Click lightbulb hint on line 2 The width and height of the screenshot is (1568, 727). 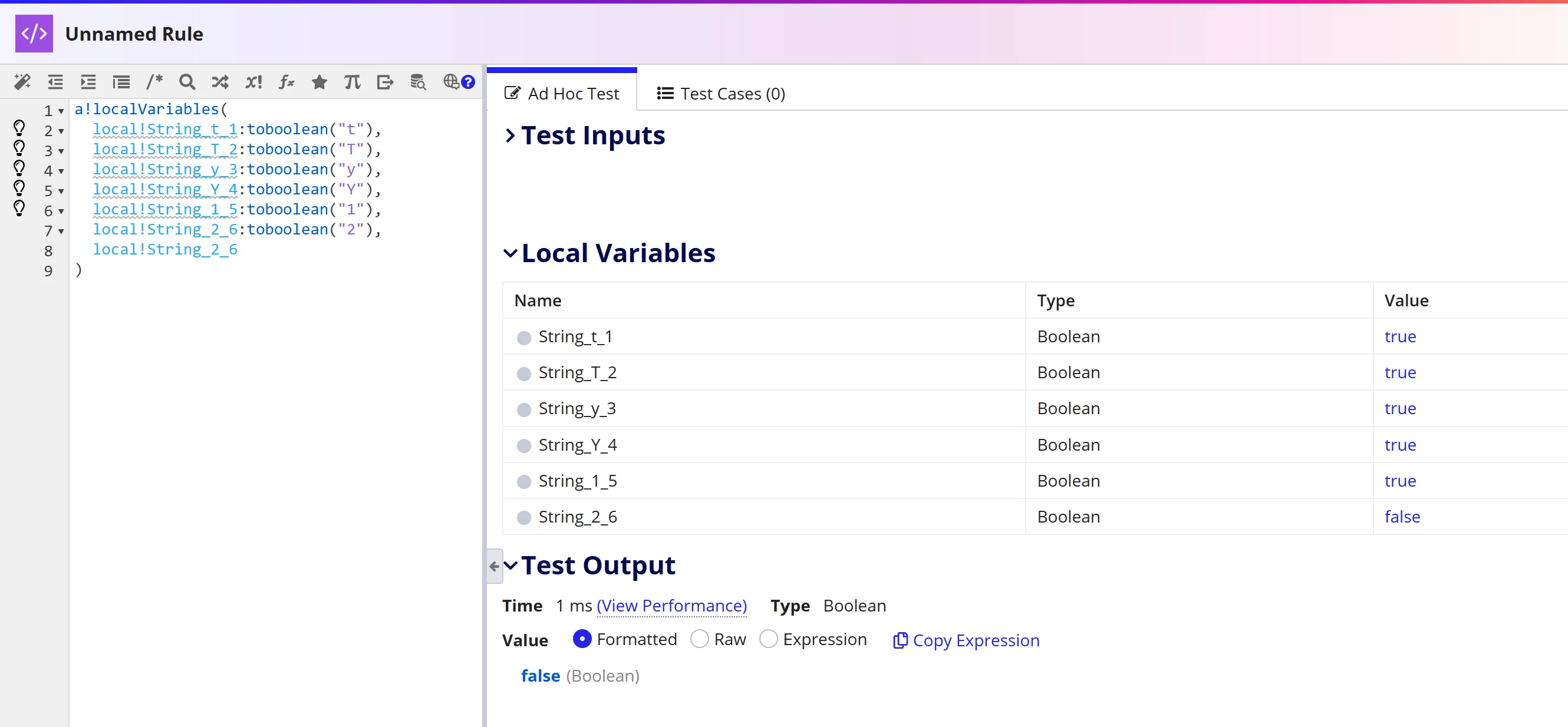pos(19,128)
